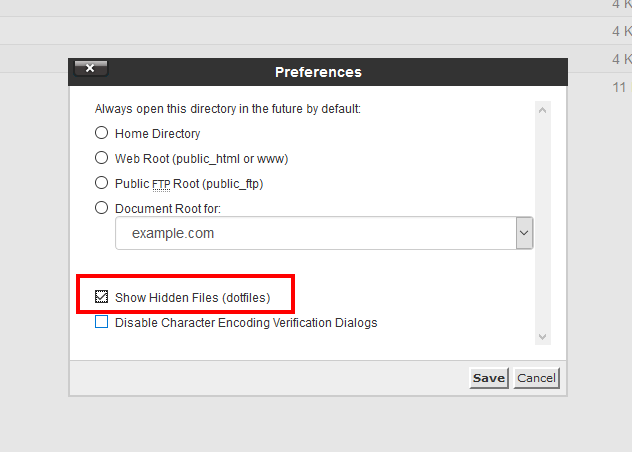Pick the Document Root for radio button
Screen dimensions: 632x452
click(101, 208)
